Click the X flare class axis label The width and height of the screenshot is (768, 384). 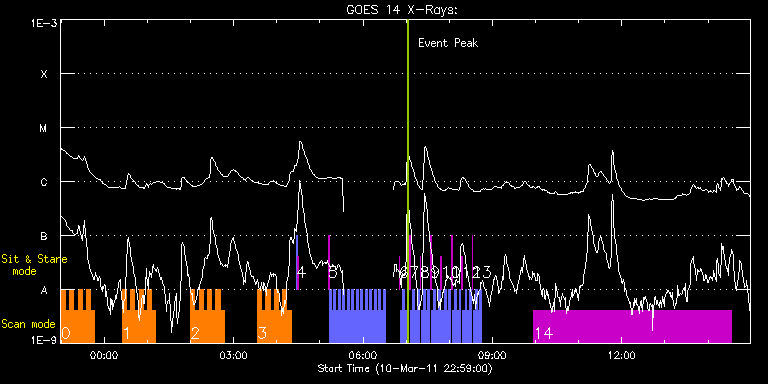(44, 74)
